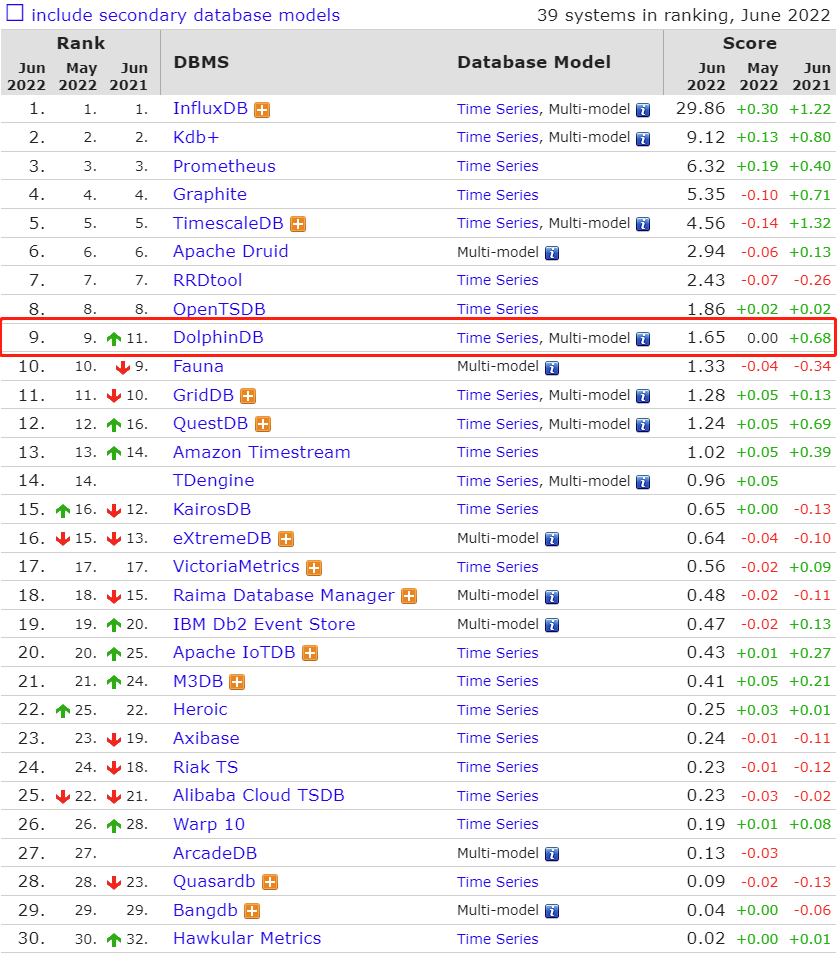
Task: Click the info icon in Kdb+ row
Action: tap(643, 139)
